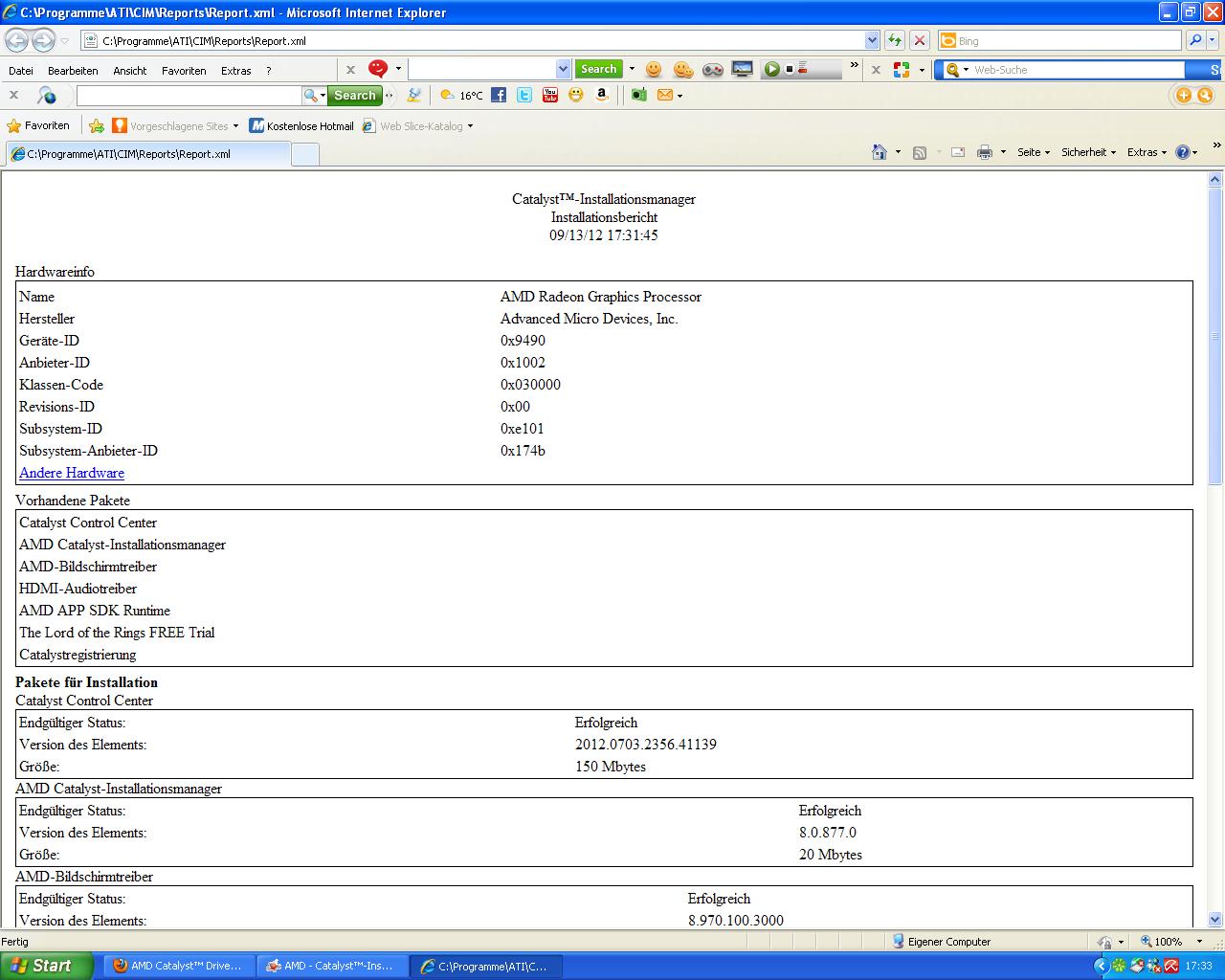This screenshot has height=980, width=1225.
Task: Click the Facebook toolbar icon
Action: pyautogui.click(x=499, y=95)
